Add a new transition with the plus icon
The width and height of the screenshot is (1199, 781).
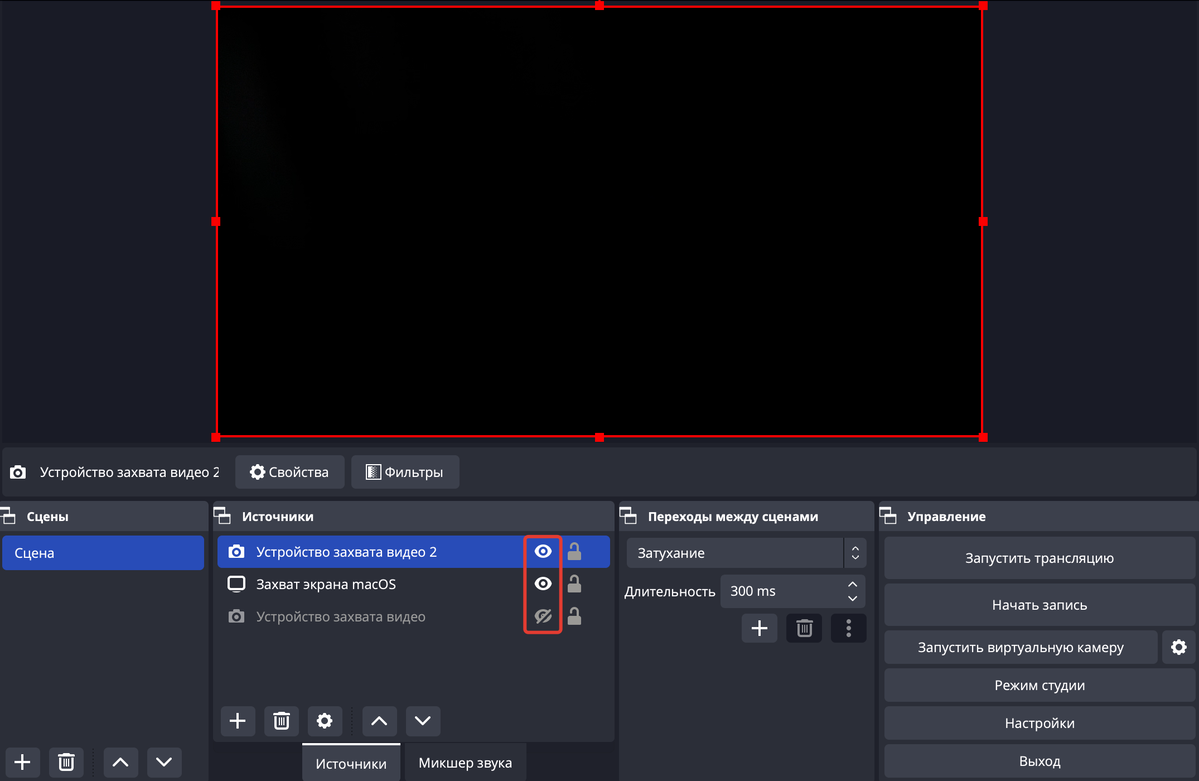(759, 628)
